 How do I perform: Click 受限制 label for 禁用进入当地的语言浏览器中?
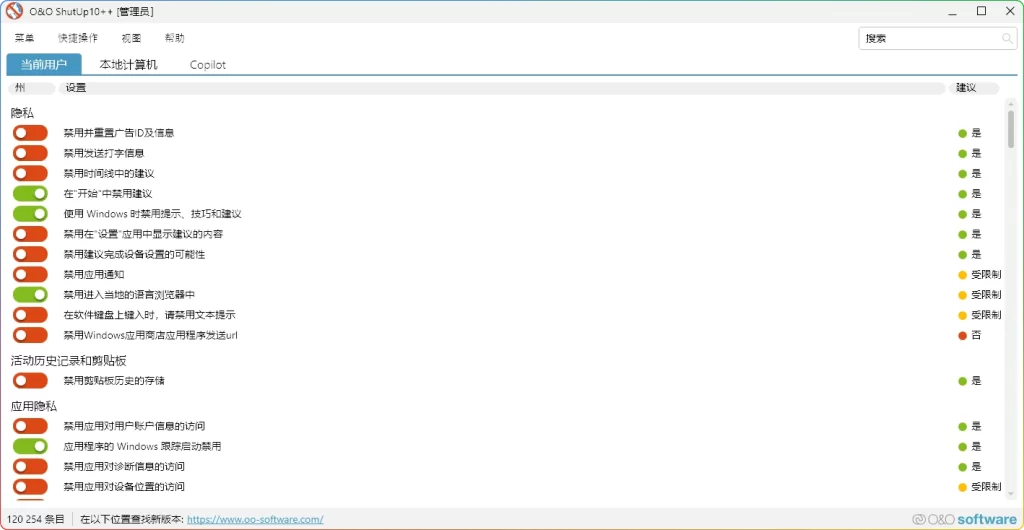(x=985, y=295)
